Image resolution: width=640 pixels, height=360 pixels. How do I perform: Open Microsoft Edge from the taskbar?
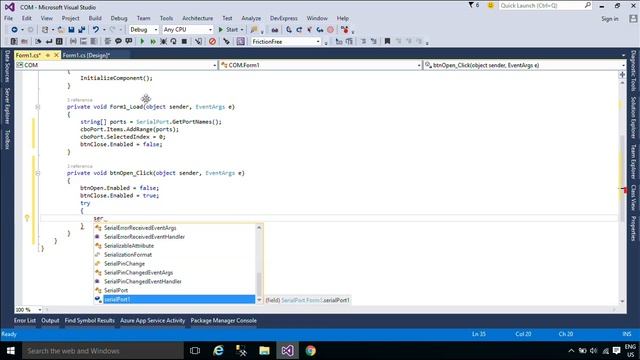click(x=218, y=351)
